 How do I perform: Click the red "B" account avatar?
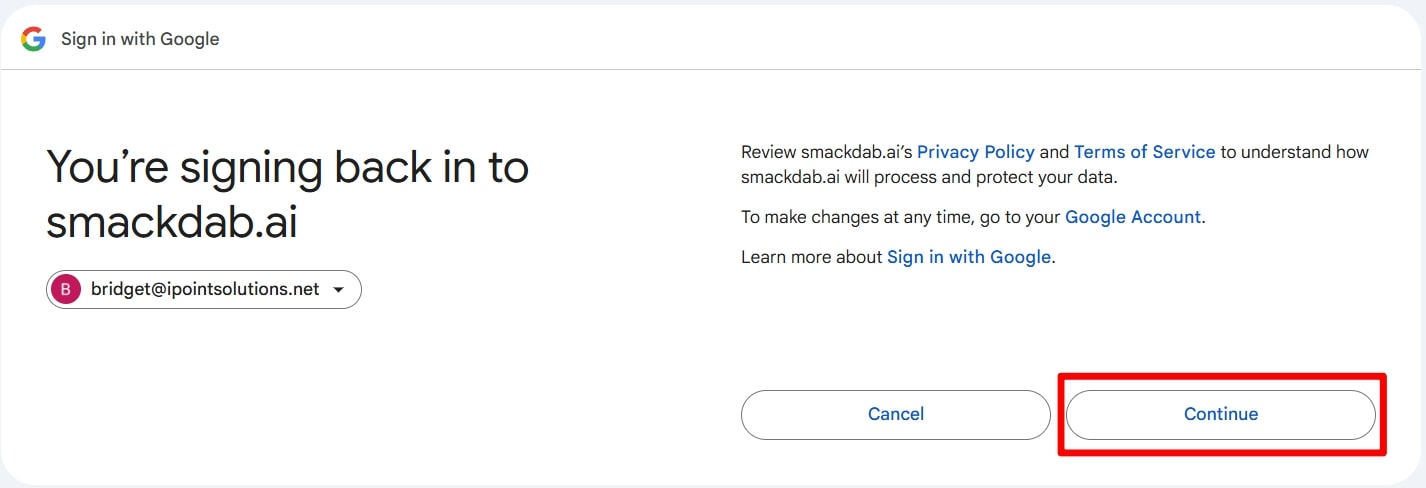click(x=65, y=289)
